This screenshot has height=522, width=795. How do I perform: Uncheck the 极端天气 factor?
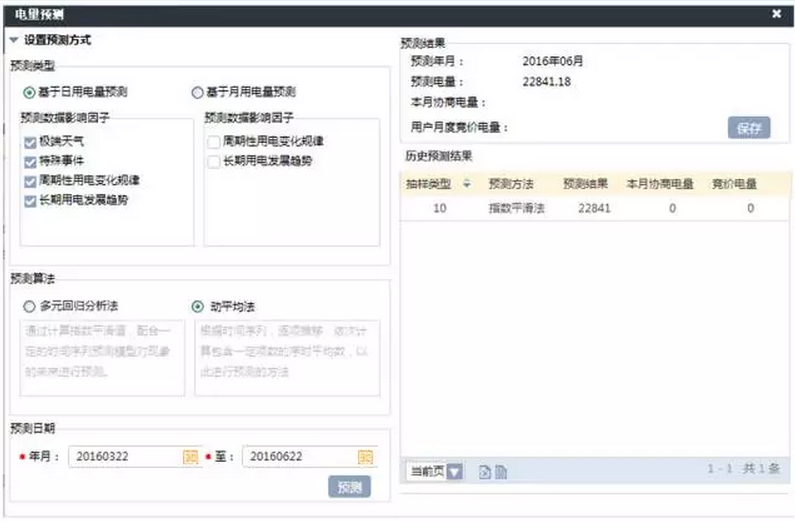(x=30, y=142)
